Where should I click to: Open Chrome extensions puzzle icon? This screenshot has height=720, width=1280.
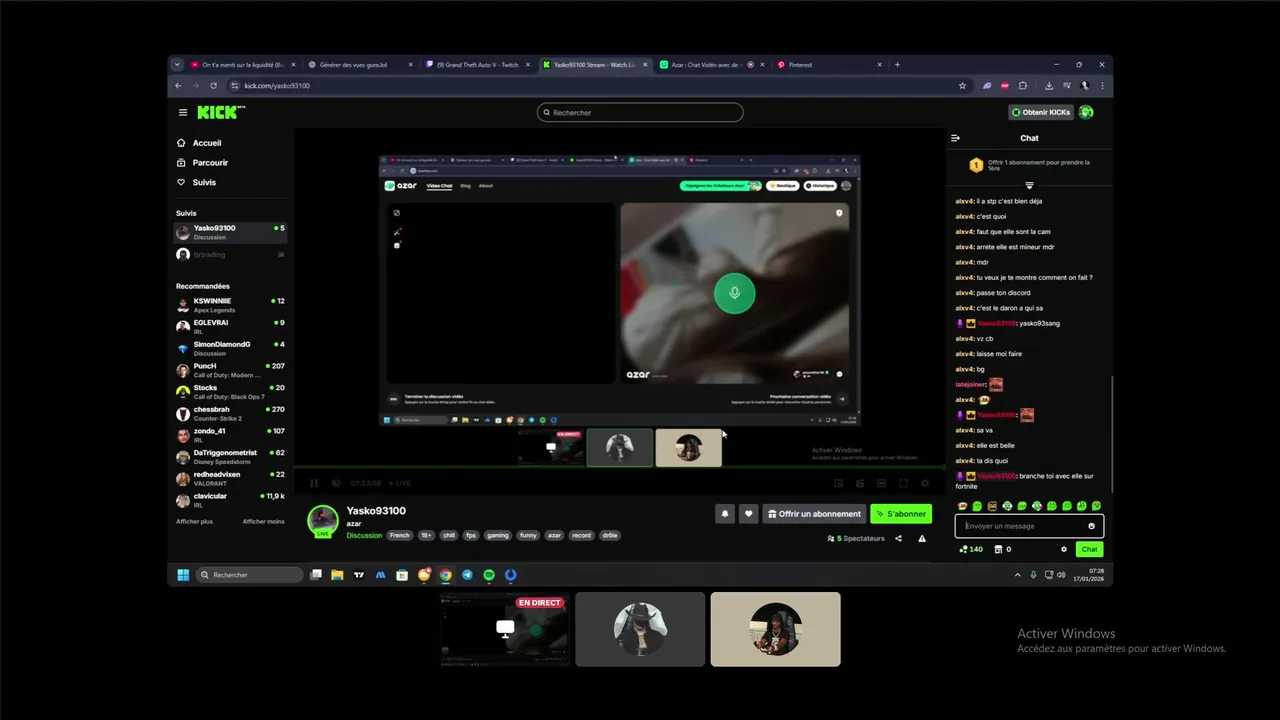[x=1022, y=86]
